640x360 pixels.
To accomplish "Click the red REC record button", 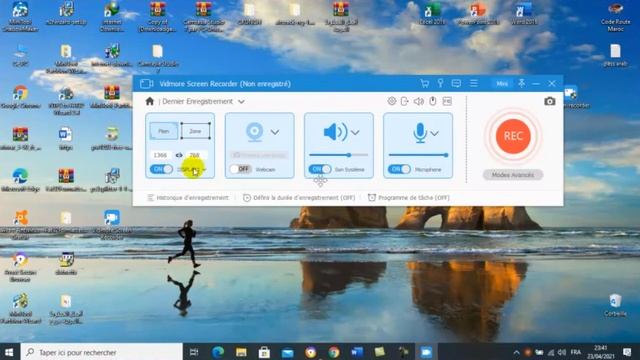I will click(513, 136).
